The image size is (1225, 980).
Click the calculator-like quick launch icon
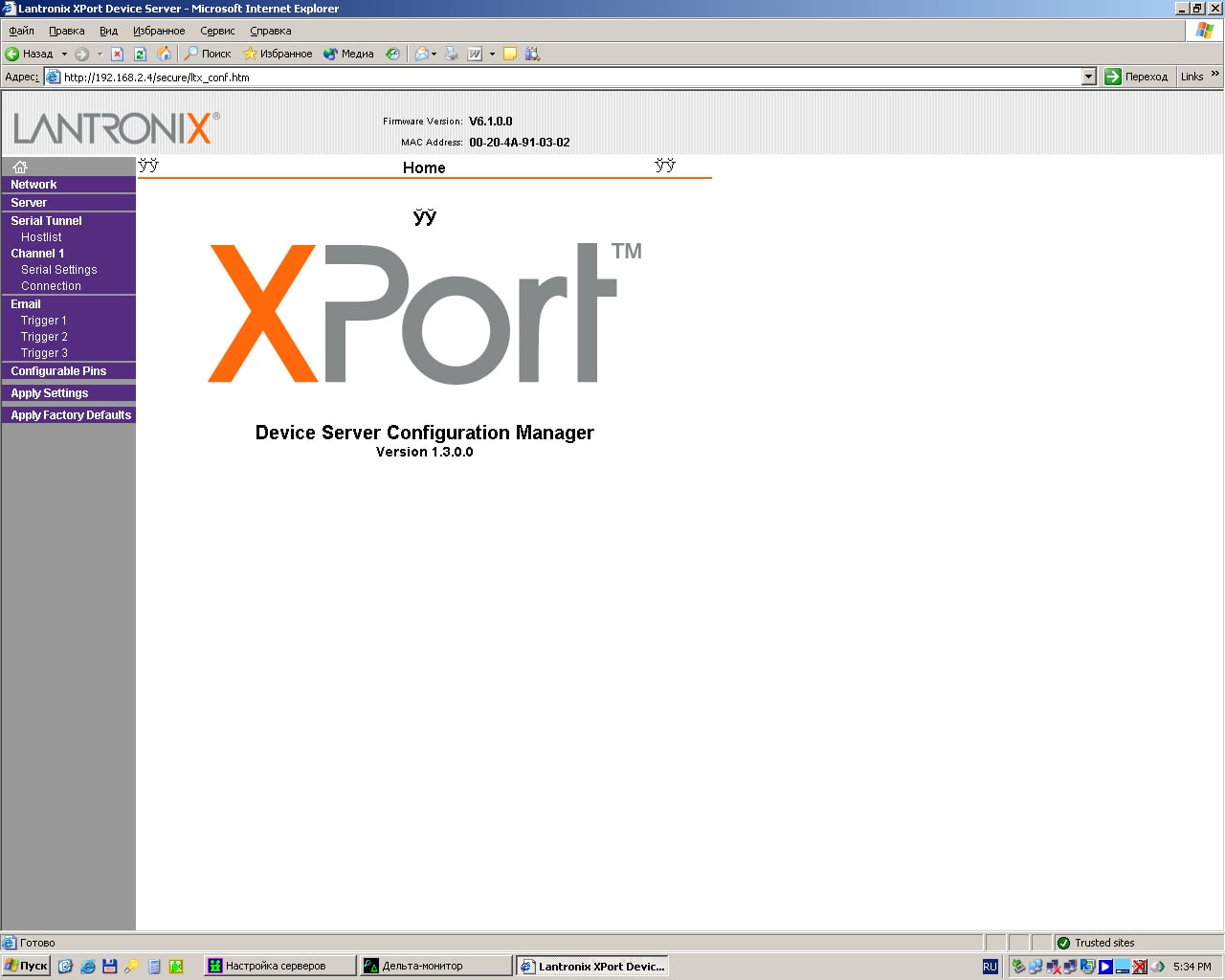point(154,967)
